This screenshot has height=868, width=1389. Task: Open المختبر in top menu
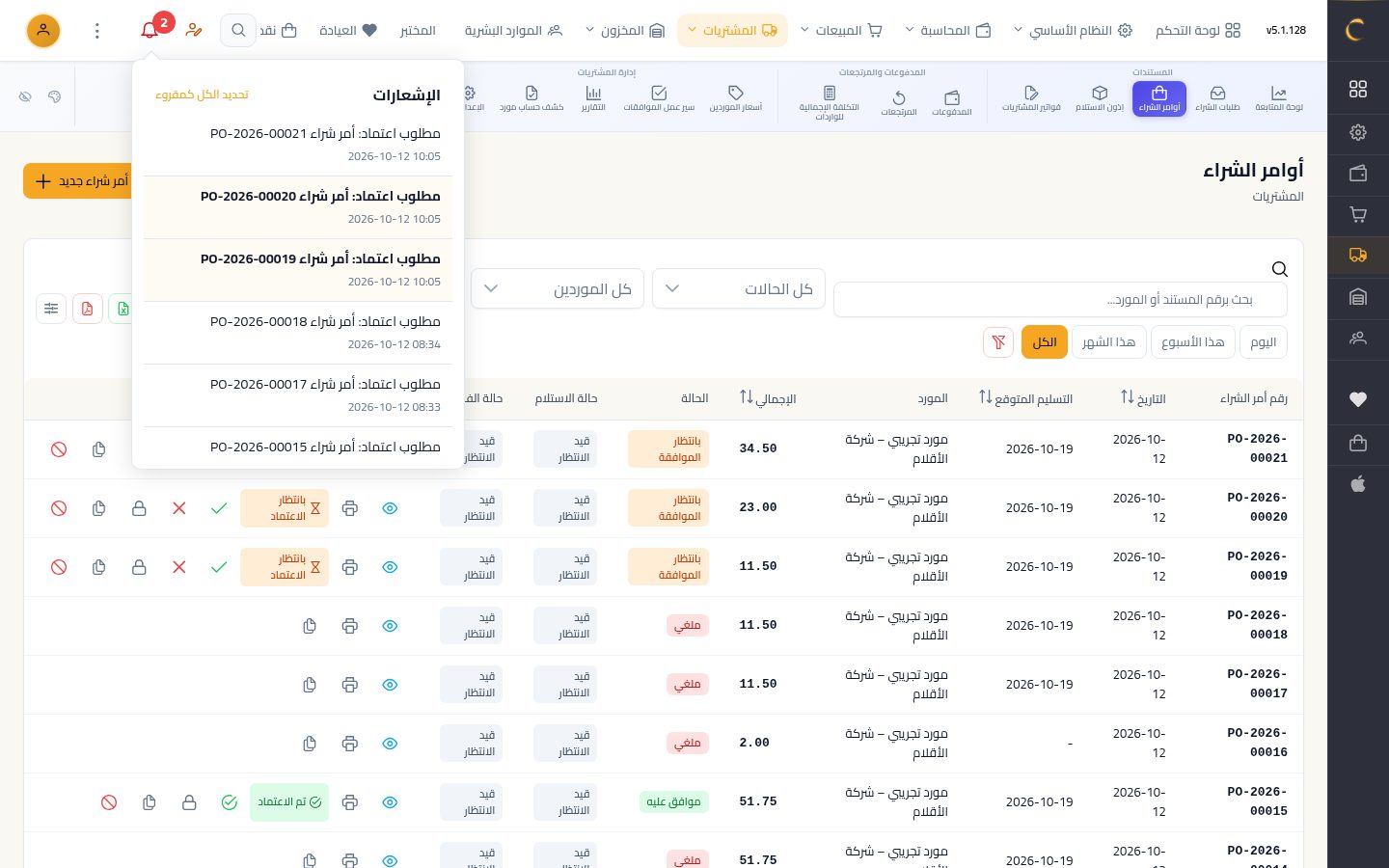pyautogui.click(x=418, y=31)
